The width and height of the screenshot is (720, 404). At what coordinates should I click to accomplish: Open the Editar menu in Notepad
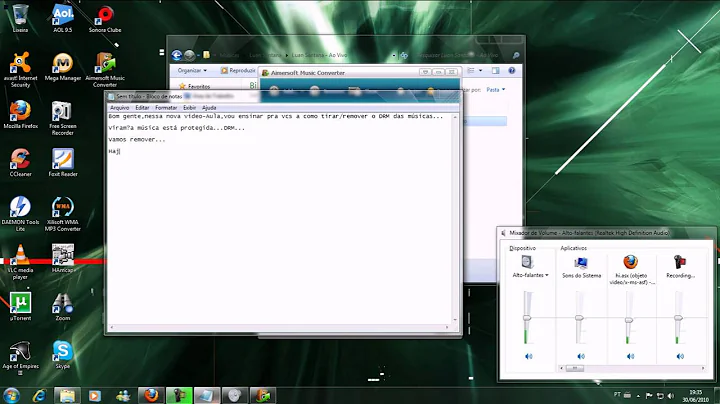point(142,107)
